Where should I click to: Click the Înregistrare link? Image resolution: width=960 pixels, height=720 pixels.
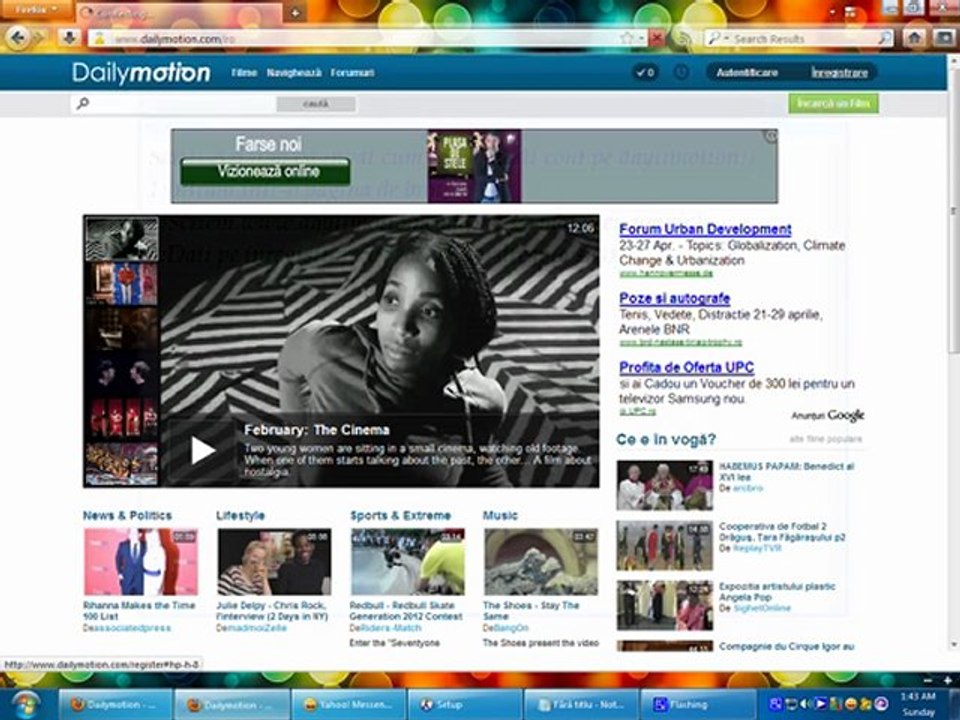[839, 72]
